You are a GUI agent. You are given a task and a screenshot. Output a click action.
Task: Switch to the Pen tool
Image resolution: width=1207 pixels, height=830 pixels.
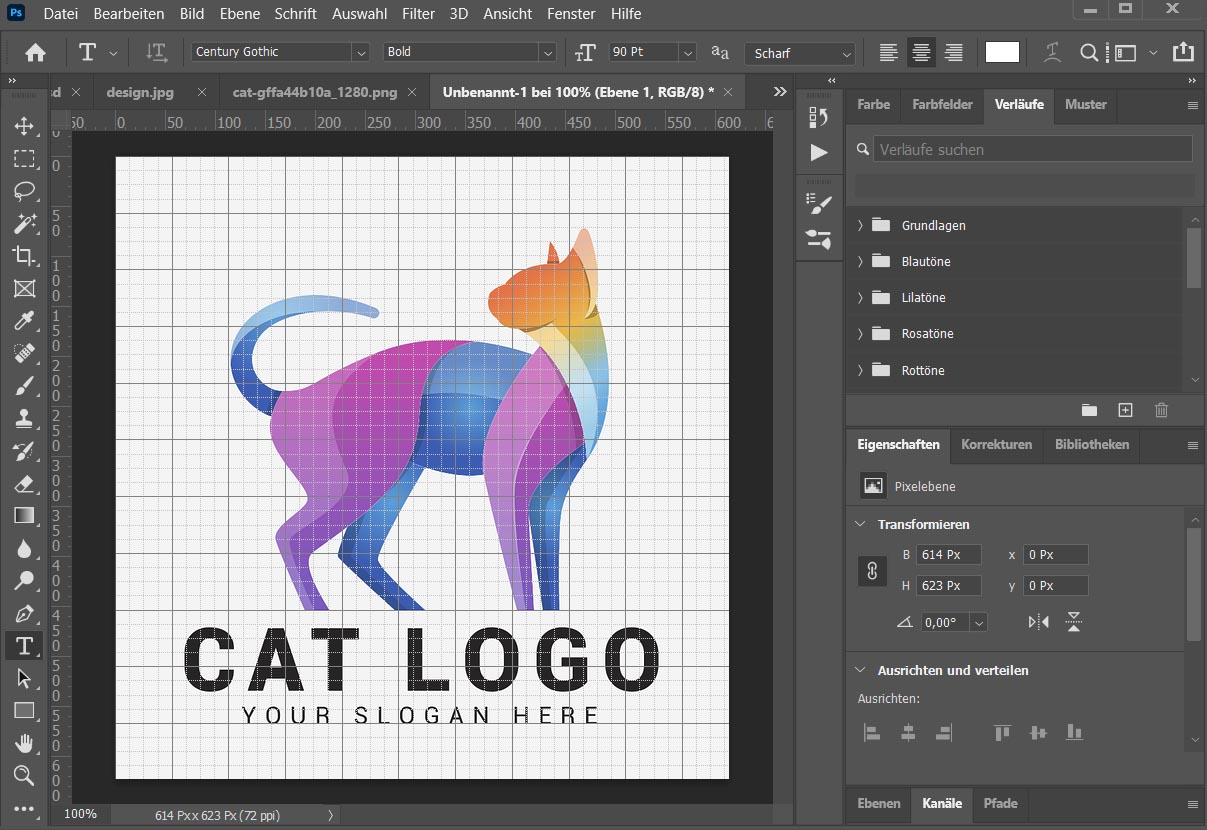tap(24, 613)
